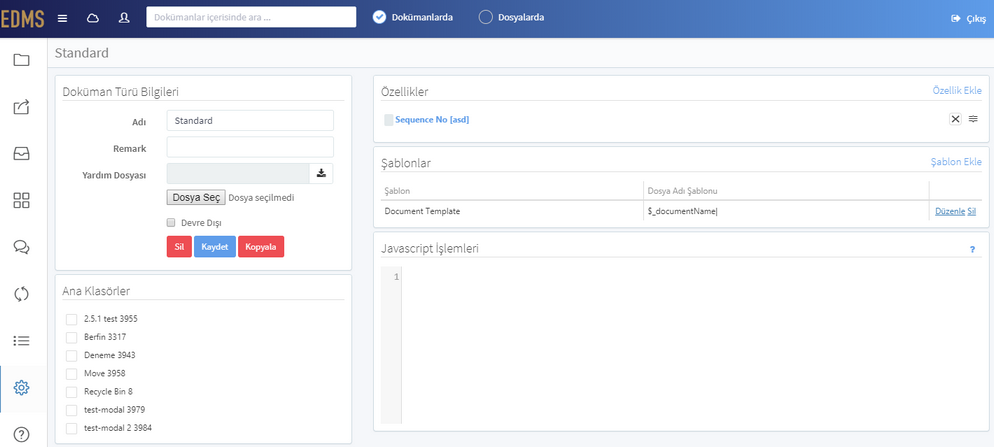Screen dimensions: 994x447
Task: Click the cloud icon in header
Action: [93, 18]
